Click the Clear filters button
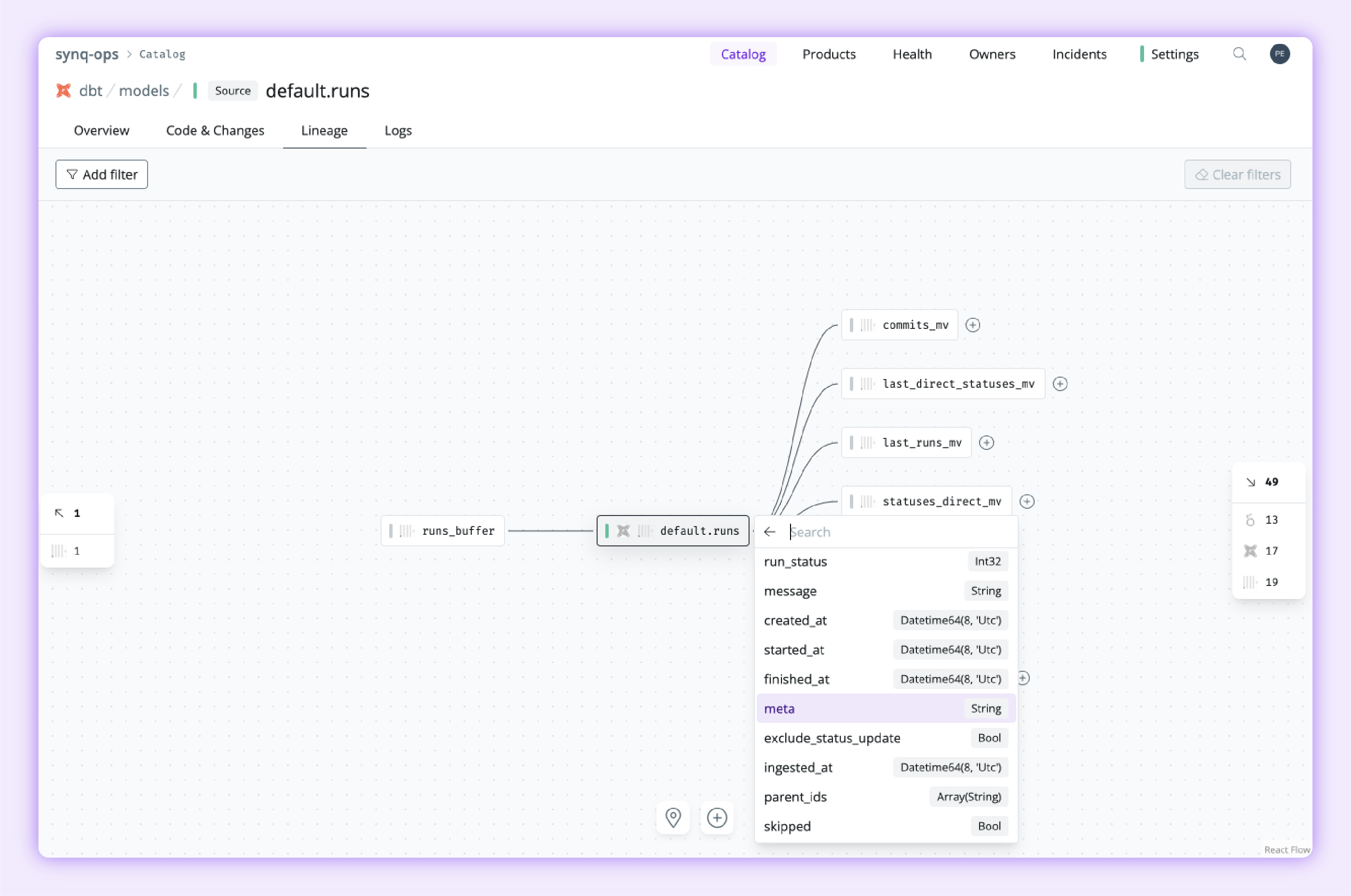This screenshot has height=896, width=1351. [x=1237, y=174]
